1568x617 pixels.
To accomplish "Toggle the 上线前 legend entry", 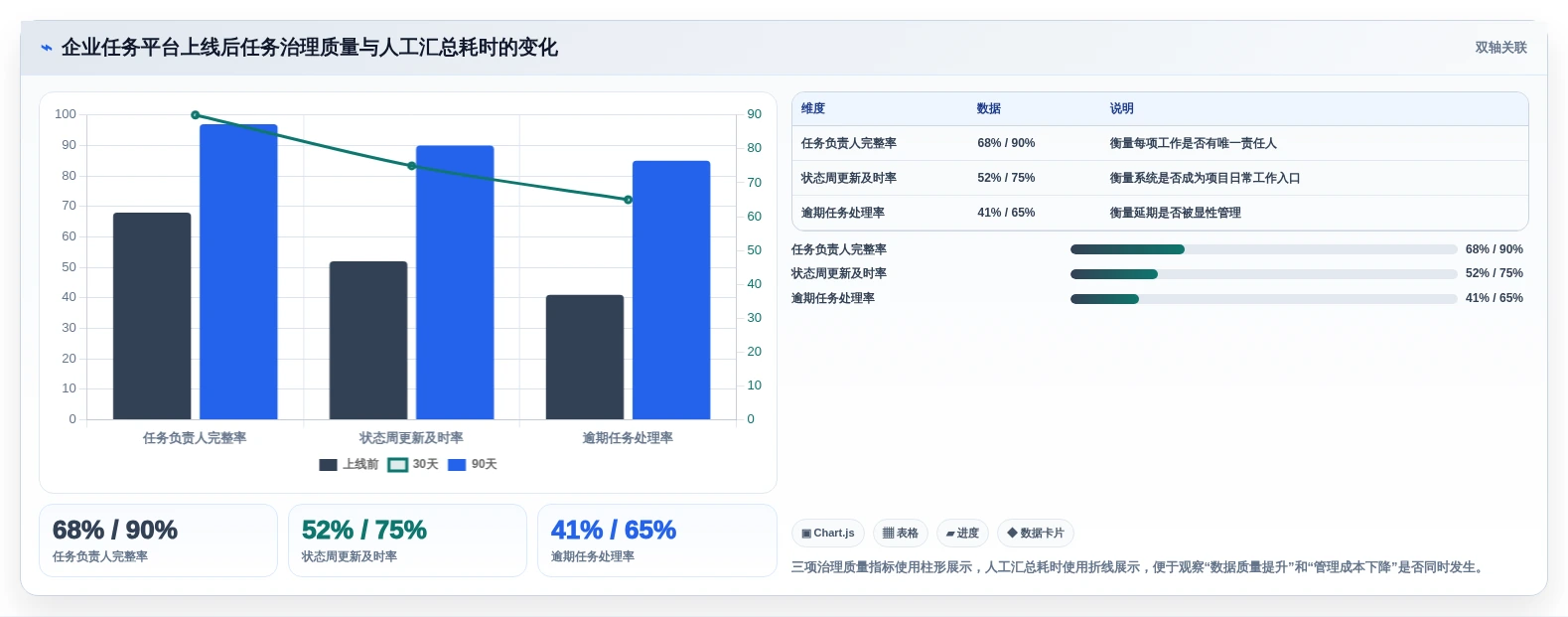I will (x=349, y=464).
